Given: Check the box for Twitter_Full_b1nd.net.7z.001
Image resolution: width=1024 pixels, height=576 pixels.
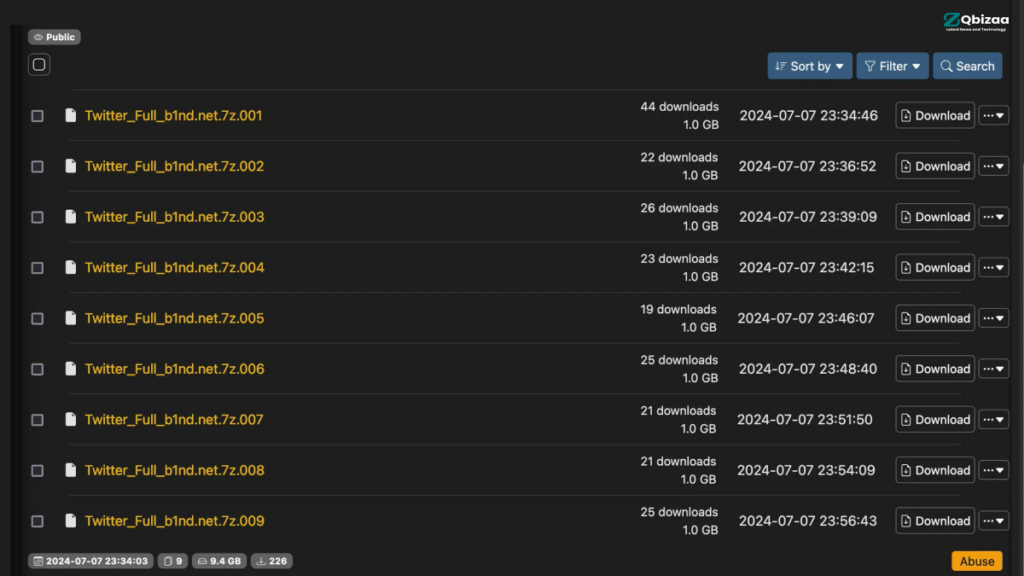Looking at the screenshot, I should coord(37,116).
